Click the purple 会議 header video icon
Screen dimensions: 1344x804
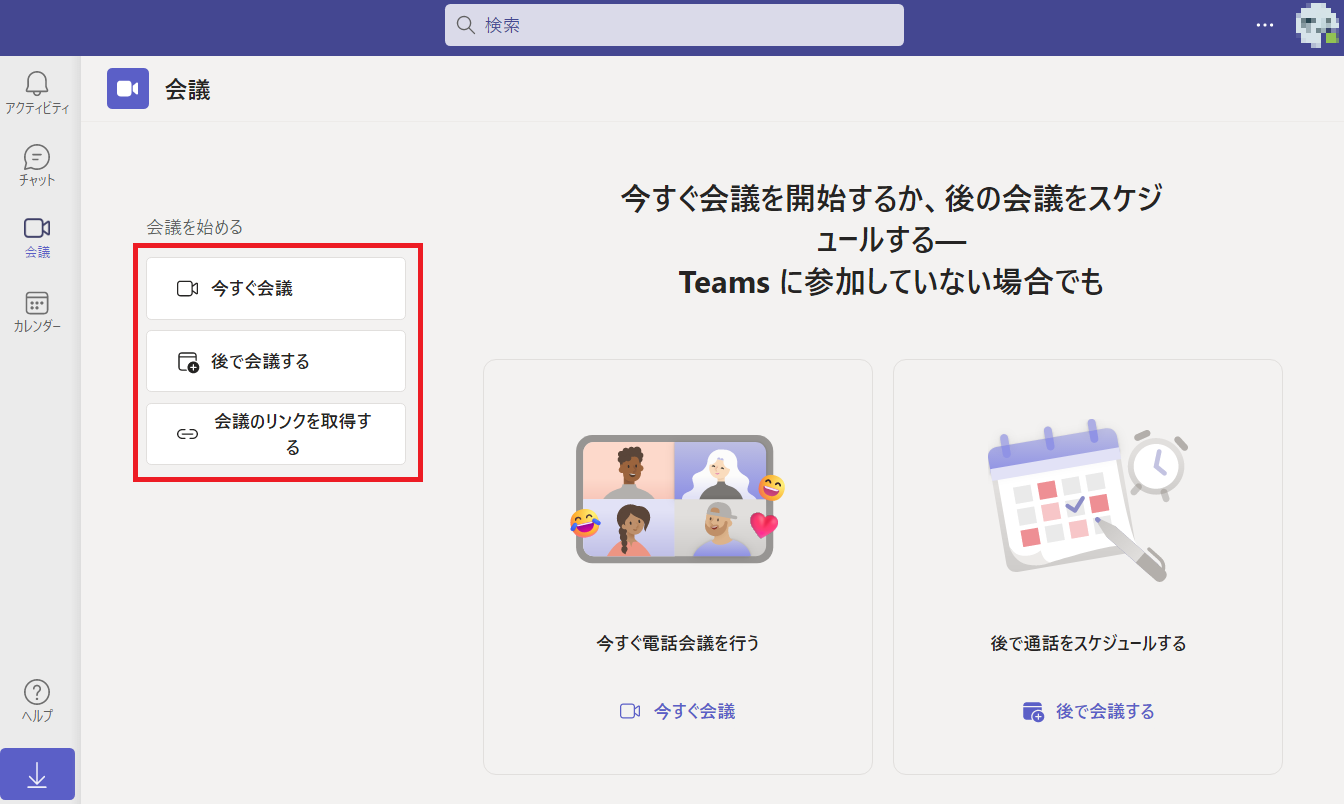pyautogui.click(x=127, y=89)
